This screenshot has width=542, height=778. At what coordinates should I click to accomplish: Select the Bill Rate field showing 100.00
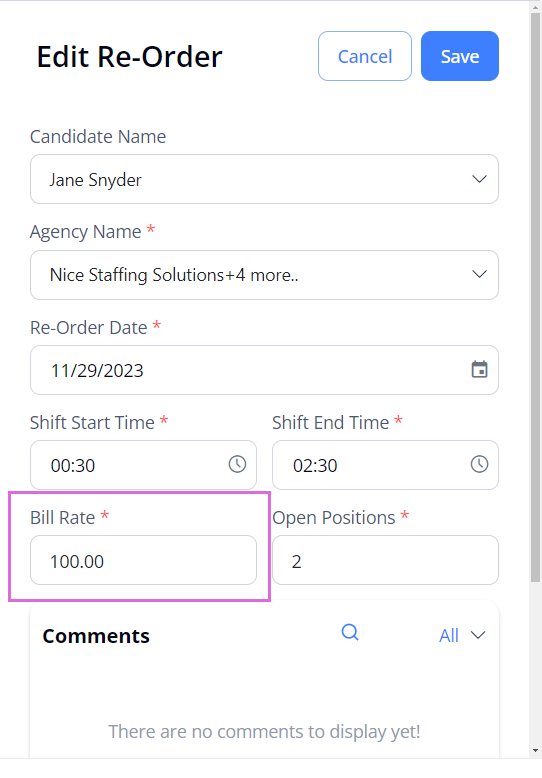coord(143,560)
